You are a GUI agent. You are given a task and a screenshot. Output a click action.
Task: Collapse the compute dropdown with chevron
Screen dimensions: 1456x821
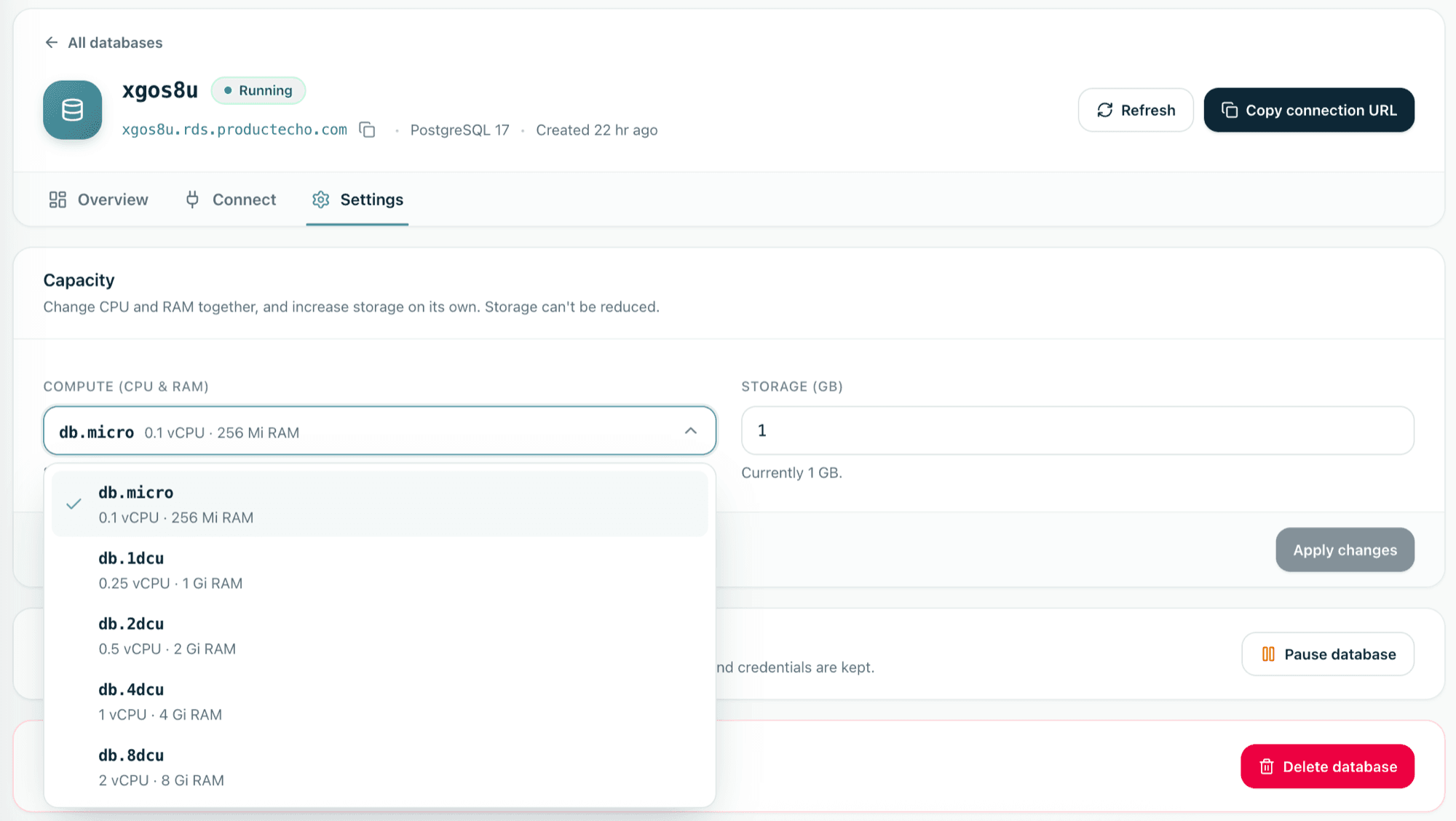point(691,431)
